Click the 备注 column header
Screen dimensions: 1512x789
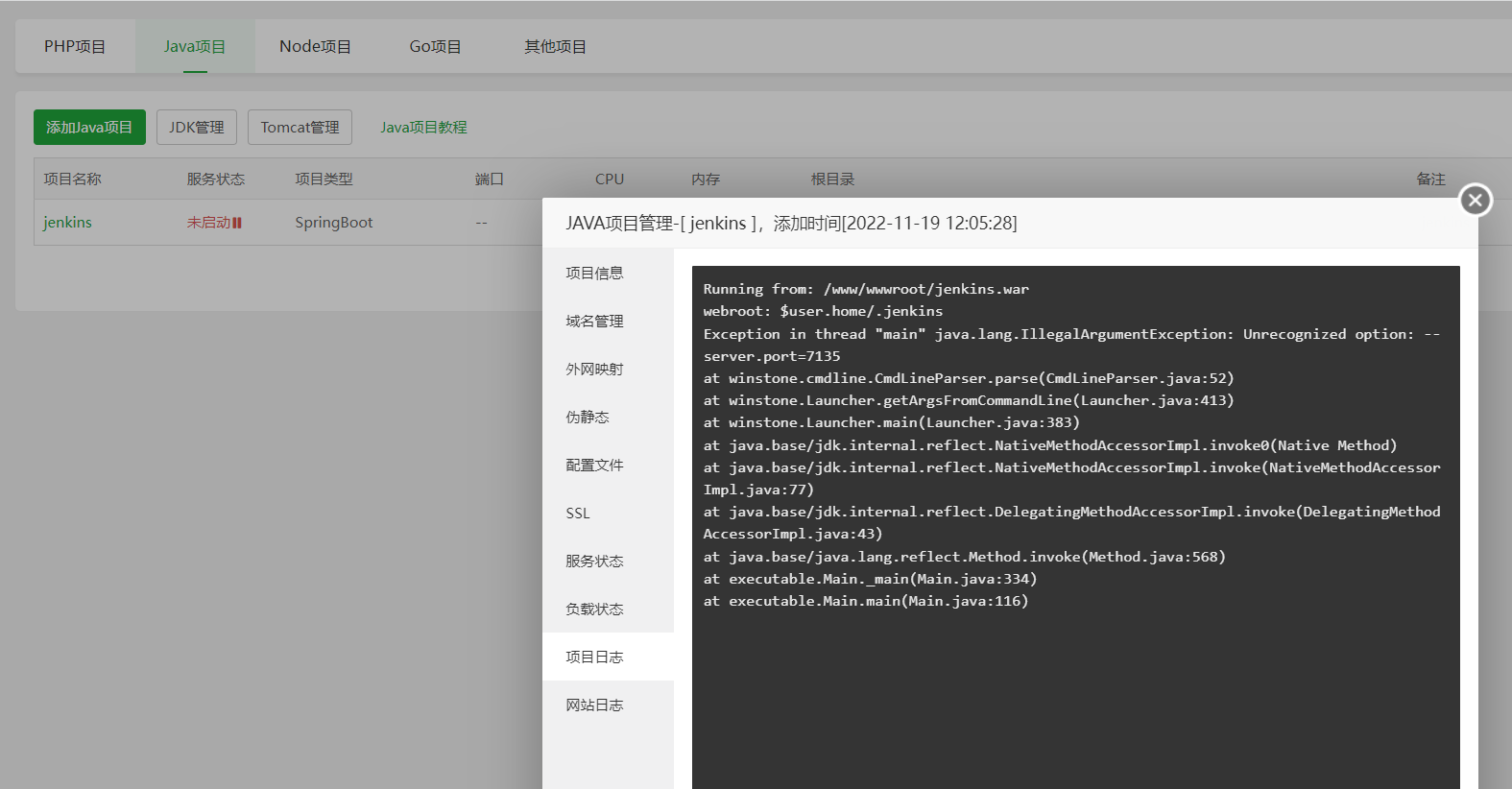pos(1430,179)
